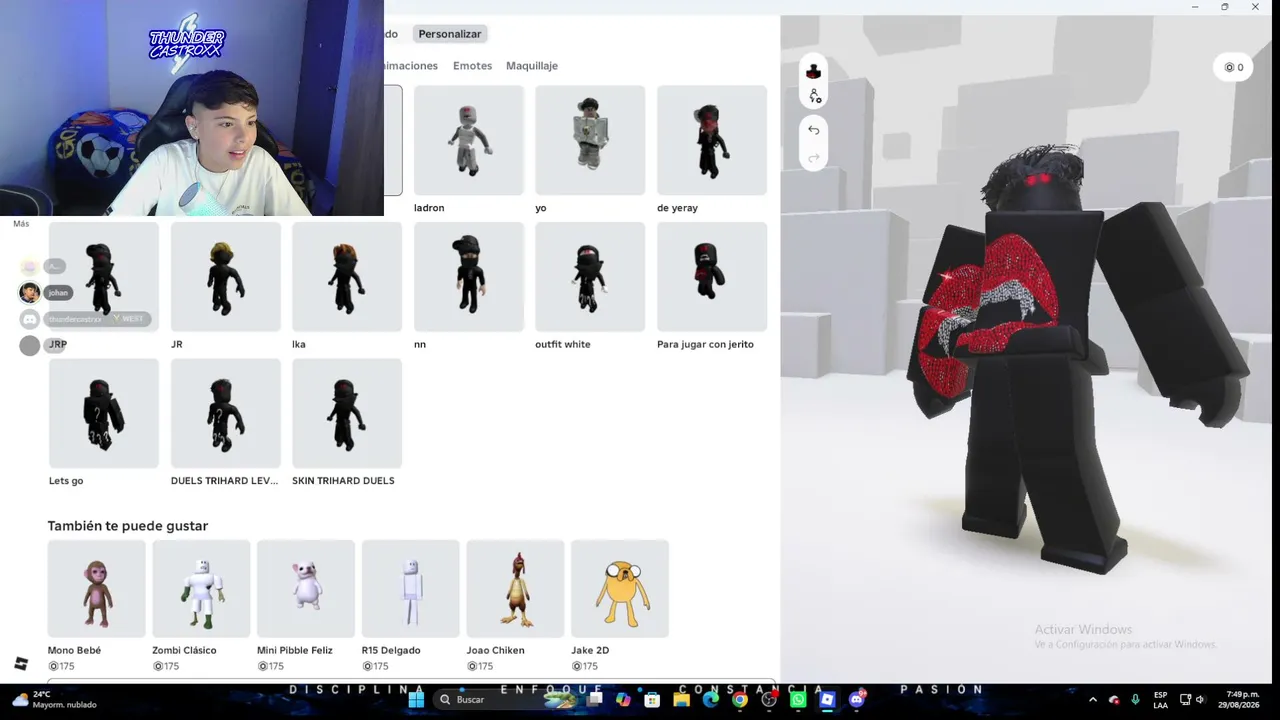Select the 'JRP' saved outfit
Screen dimensions: 1280x720
click(x=104, y=277)
